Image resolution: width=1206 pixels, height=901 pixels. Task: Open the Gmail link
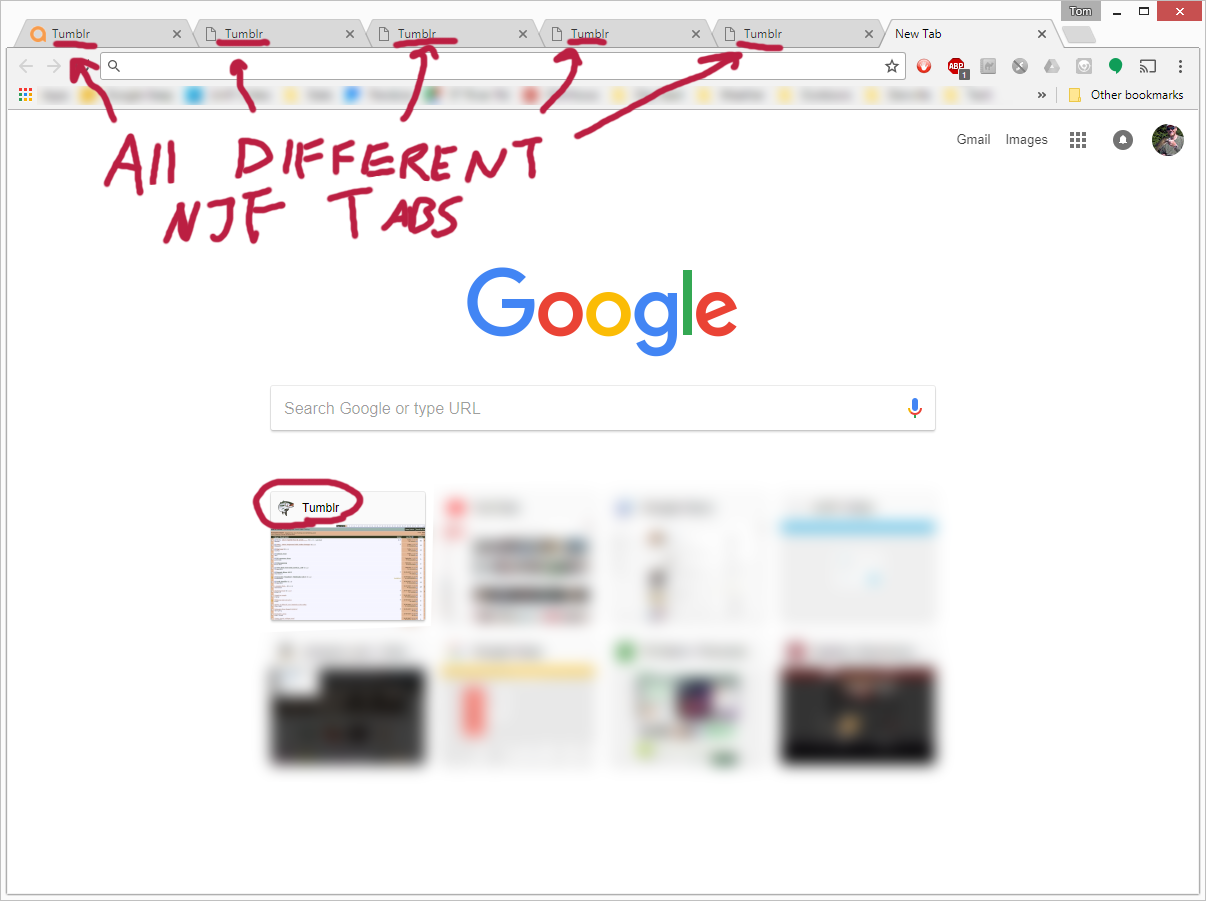click(x=973, y=140)
